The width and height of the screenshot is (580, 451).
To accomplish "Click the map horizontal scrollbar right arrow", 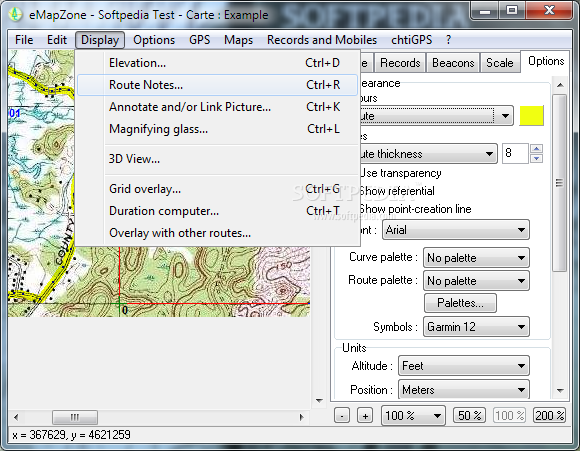I will [301, 417].
